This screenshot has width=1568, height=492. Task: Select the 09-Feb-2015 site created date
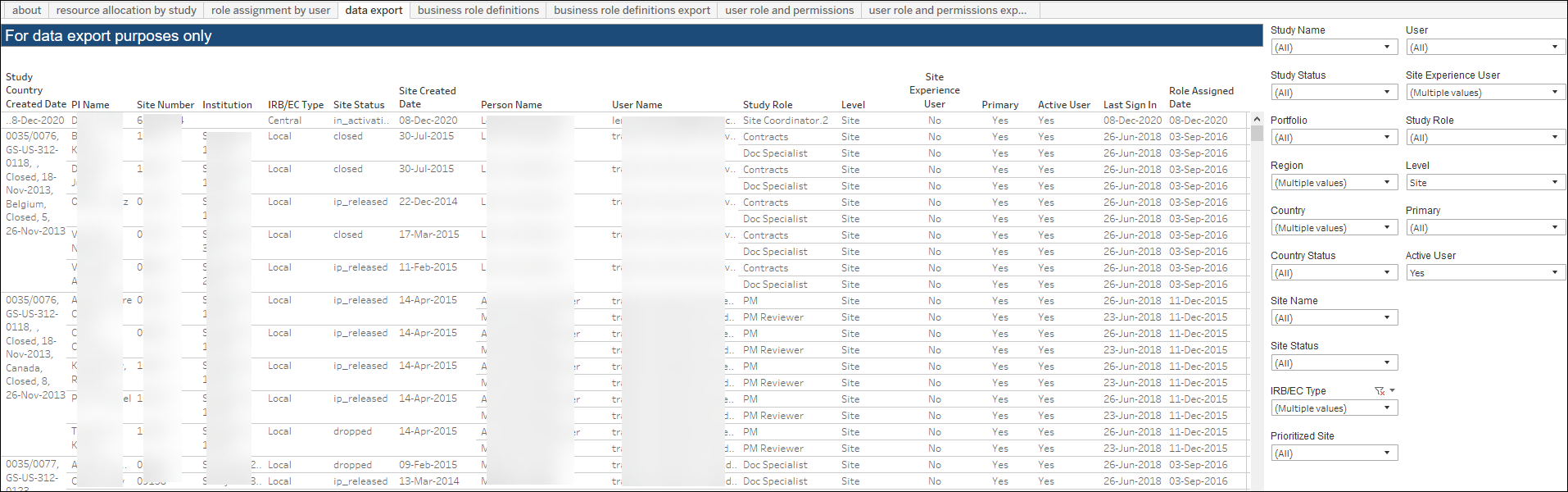tap(428, 465)
